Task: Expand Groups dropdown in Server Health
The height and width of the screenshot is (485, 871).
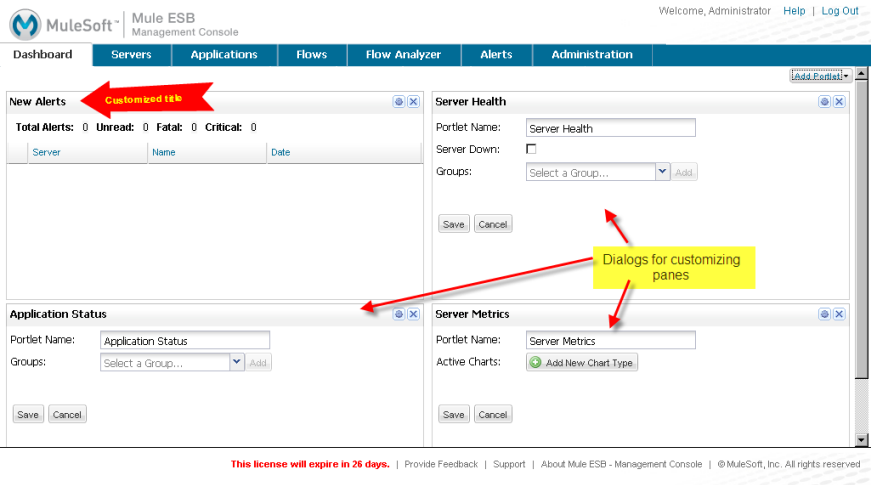Action: (662, 172)
